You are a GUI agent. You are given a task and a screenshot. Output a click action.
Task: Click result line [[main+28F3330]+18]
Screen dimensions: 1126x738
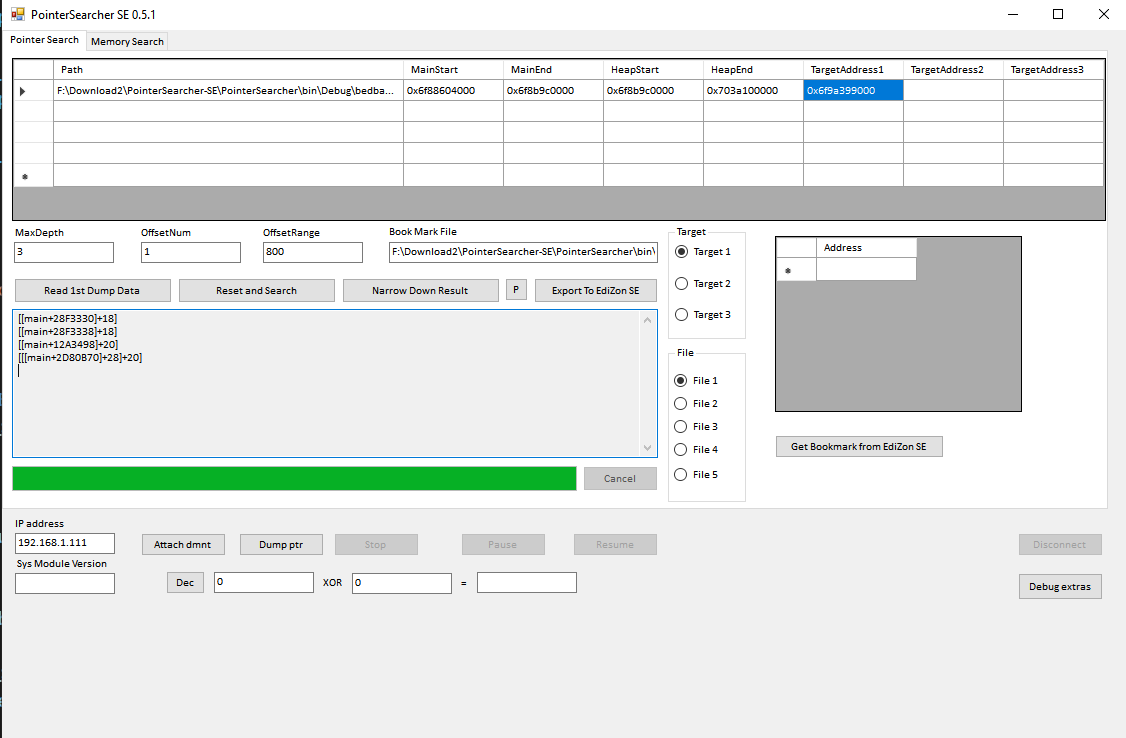[68, 319]
